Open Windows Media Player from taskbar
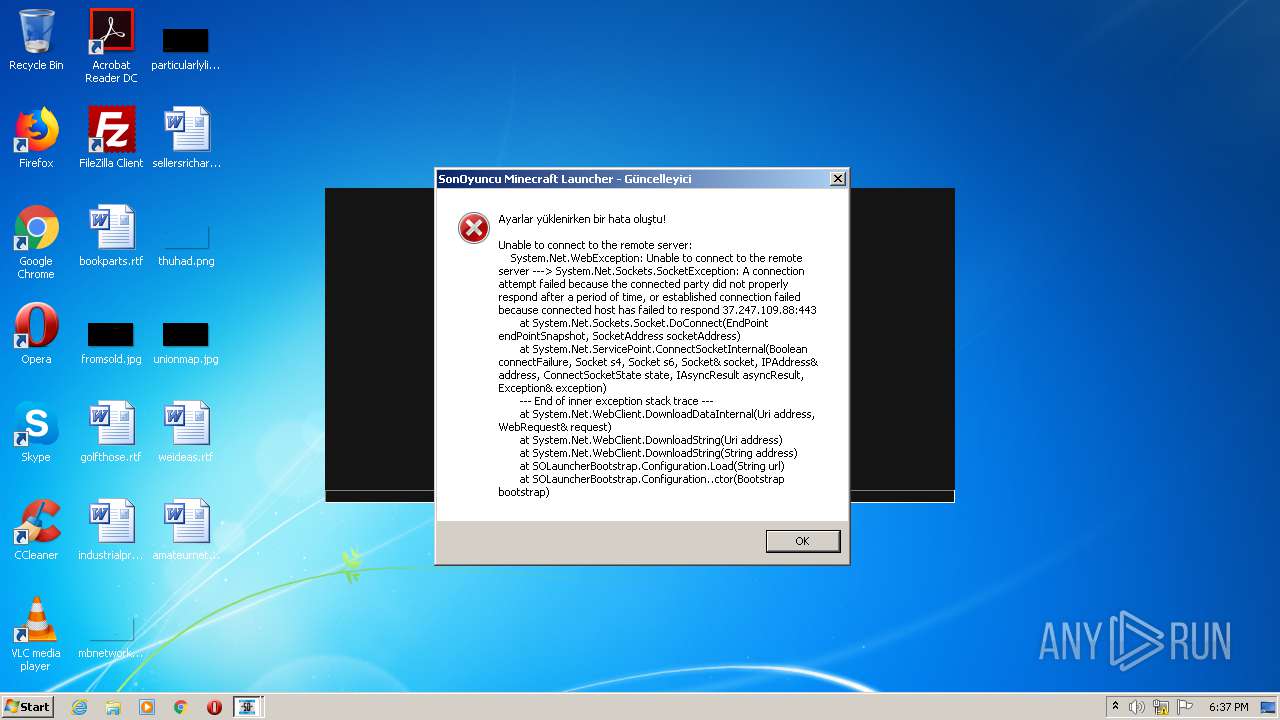The height and width of the screenshot is (720, 1280). pyautogui.click(x=147, y=707)
